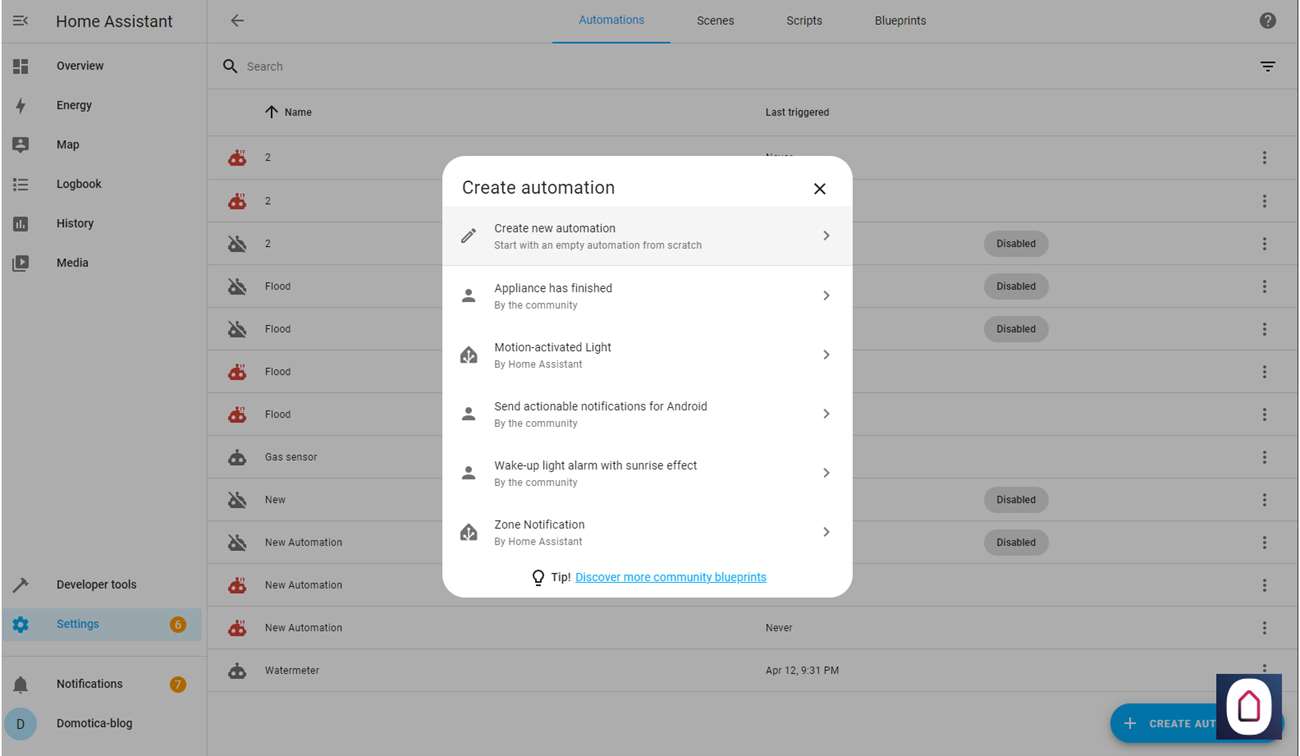This screenshot has width=1300, height=756.
Task: Open the help question mark icon
Action: 1267,21
